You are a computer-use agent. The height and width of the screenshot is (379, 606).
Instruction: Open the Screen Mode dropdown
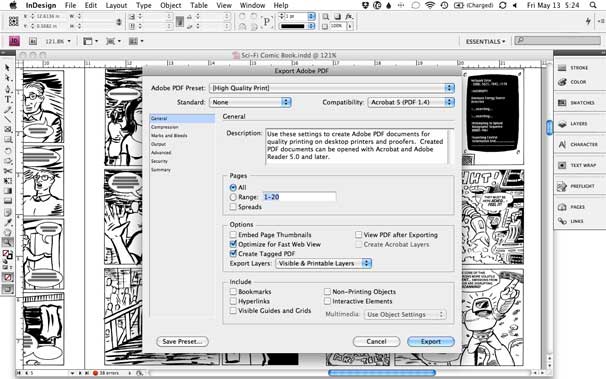[113, 41]
